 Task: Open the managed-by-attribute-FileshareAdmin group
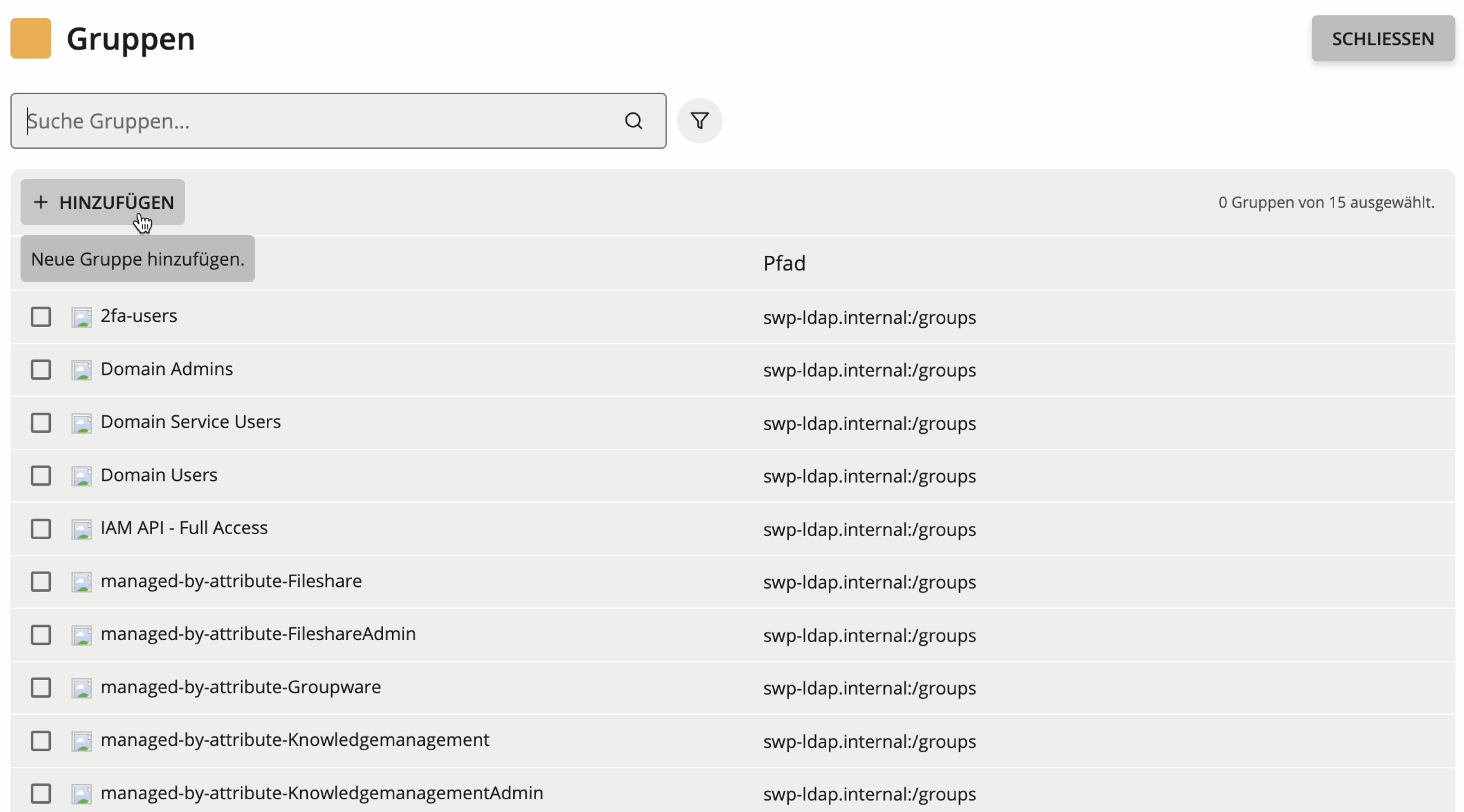pos(258,633)
